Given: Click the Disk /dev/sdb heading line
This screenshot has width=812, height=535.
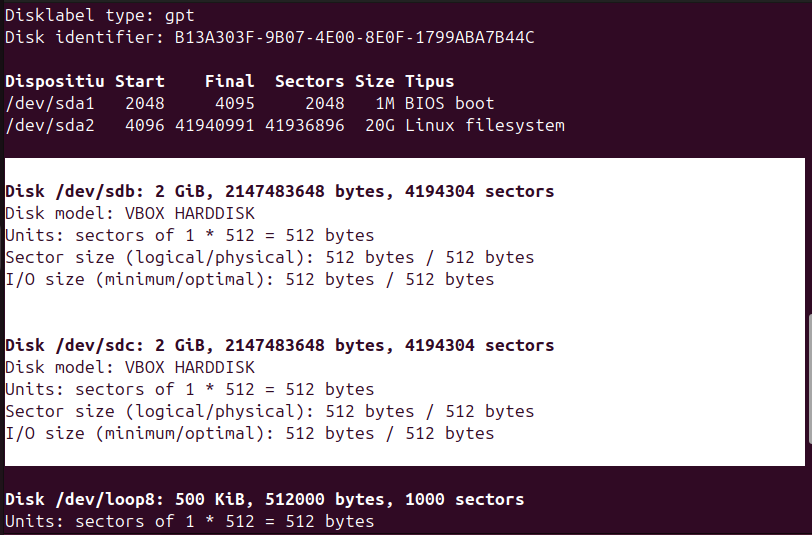Looking at the screenshot, I should click(279, 191).
